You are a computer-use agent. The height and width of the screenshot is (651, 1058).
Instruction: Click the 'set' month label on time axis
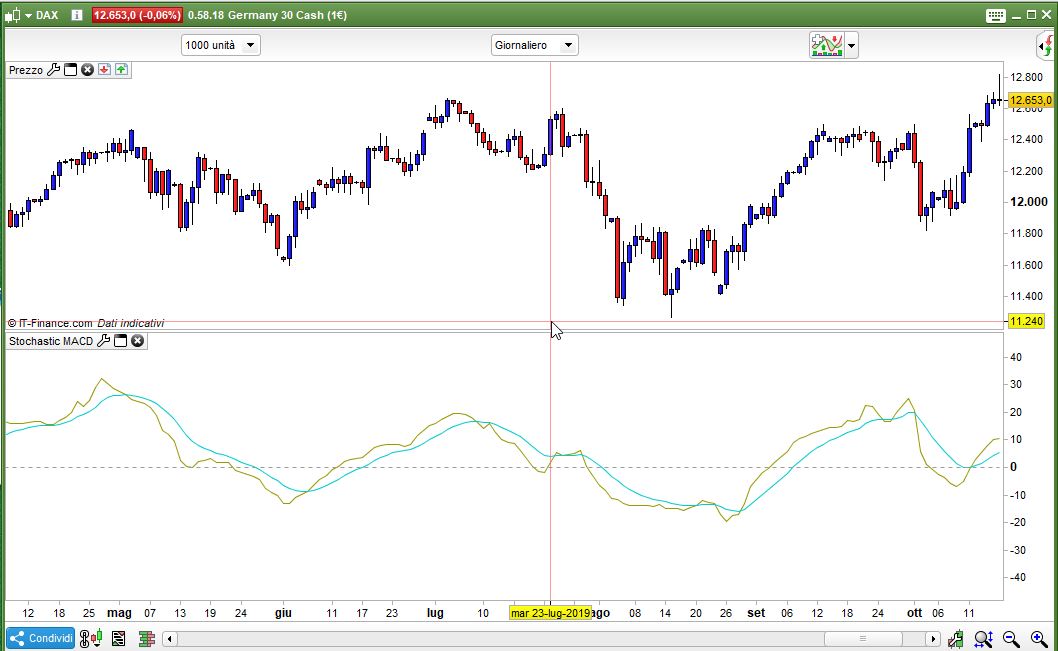tap(756, 613)
